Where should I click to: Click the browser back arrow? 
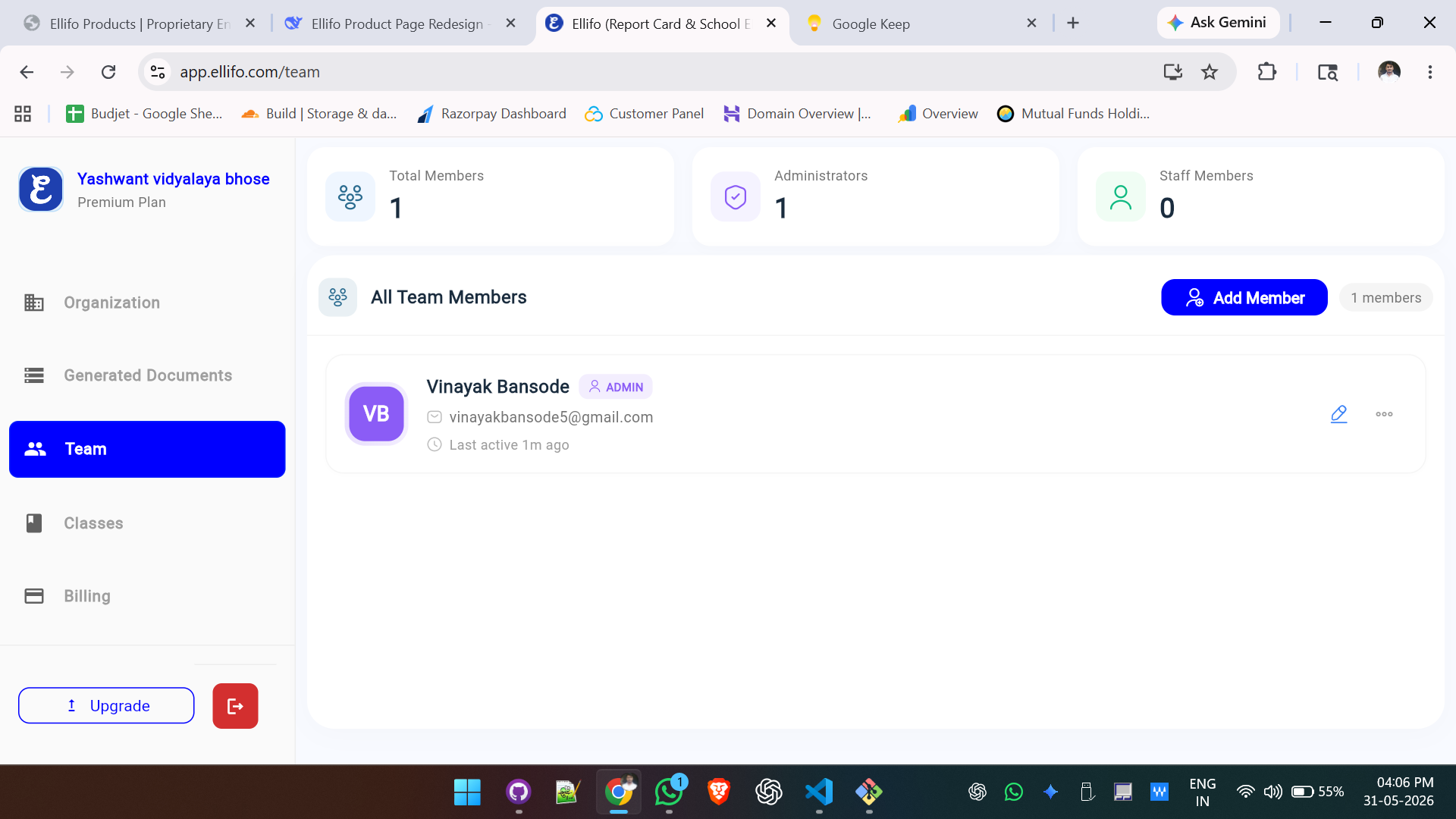[x=27, y=72]
